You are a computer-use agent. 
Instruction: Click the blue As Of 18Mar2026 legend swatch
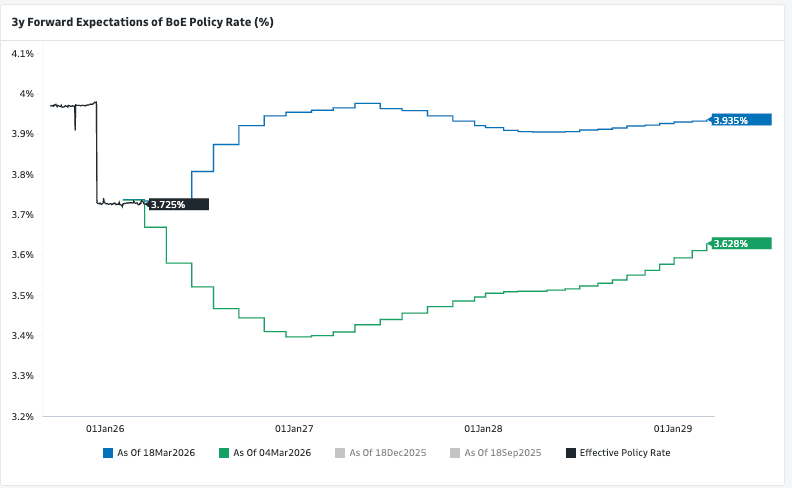point(108,453)
